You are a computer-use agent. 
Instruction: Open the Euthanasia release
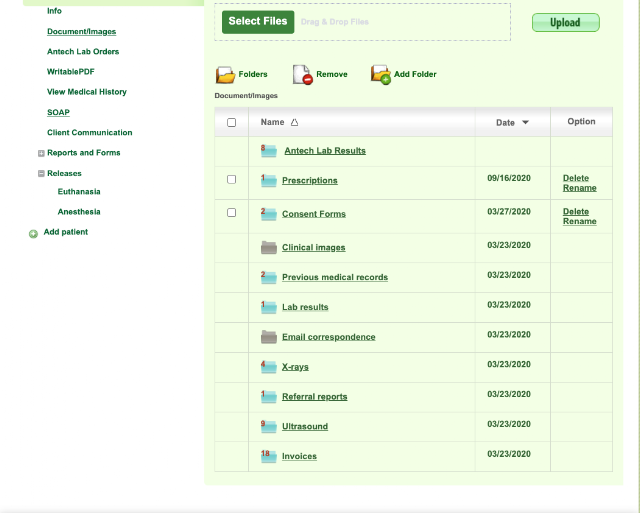click(79, 192)
